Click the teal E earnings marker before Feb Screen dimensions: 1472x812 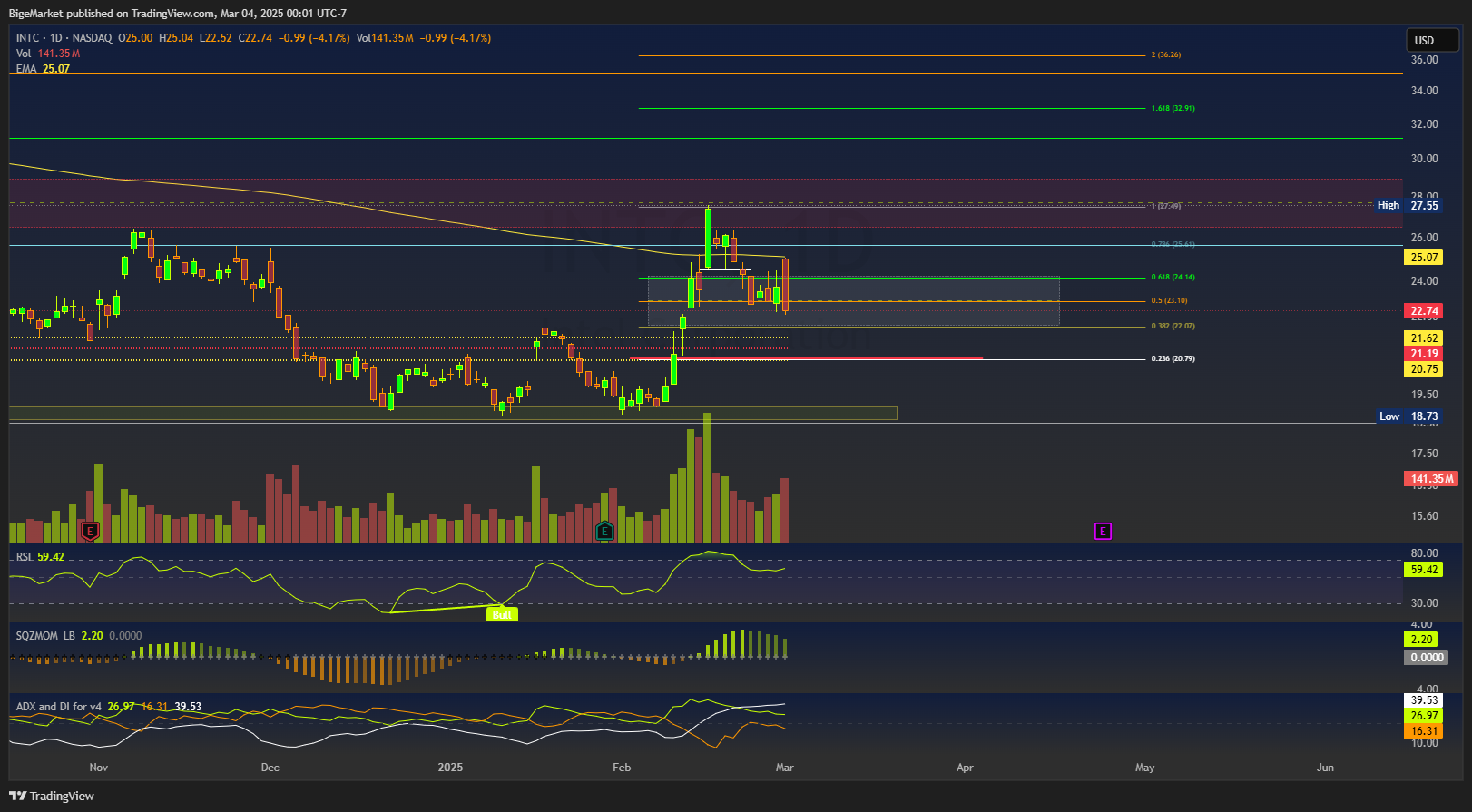(604, 531)
